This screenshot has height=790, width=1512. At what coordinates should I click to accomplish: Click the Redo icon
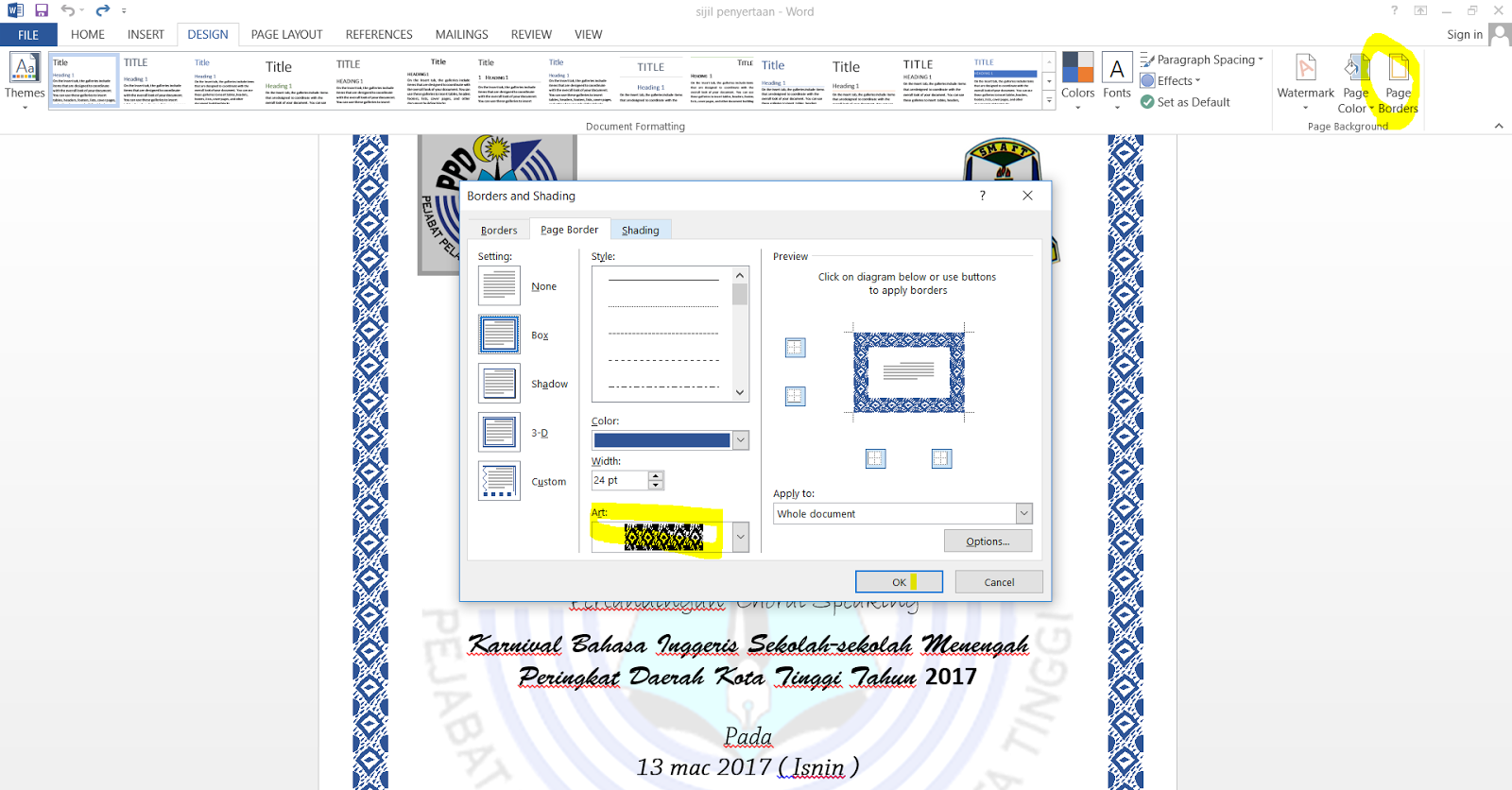[x=102, y=10]
